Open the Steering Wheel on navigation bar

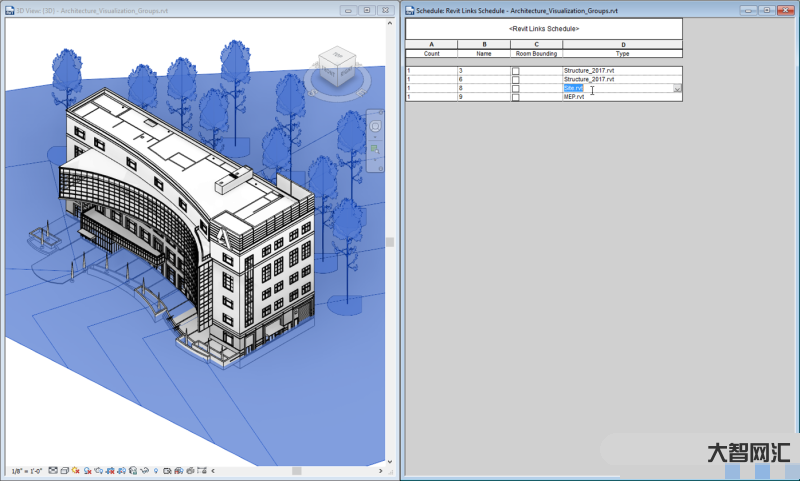pyautogui.click(x=375, y=127)
